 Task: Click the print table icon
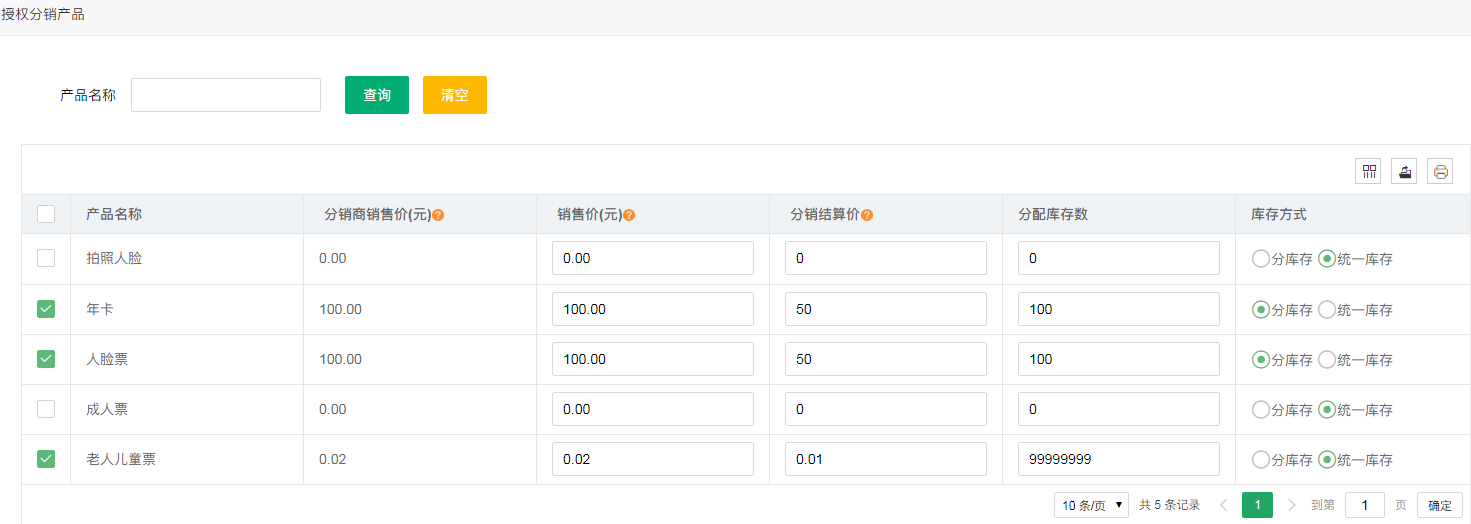(1440, 171)
